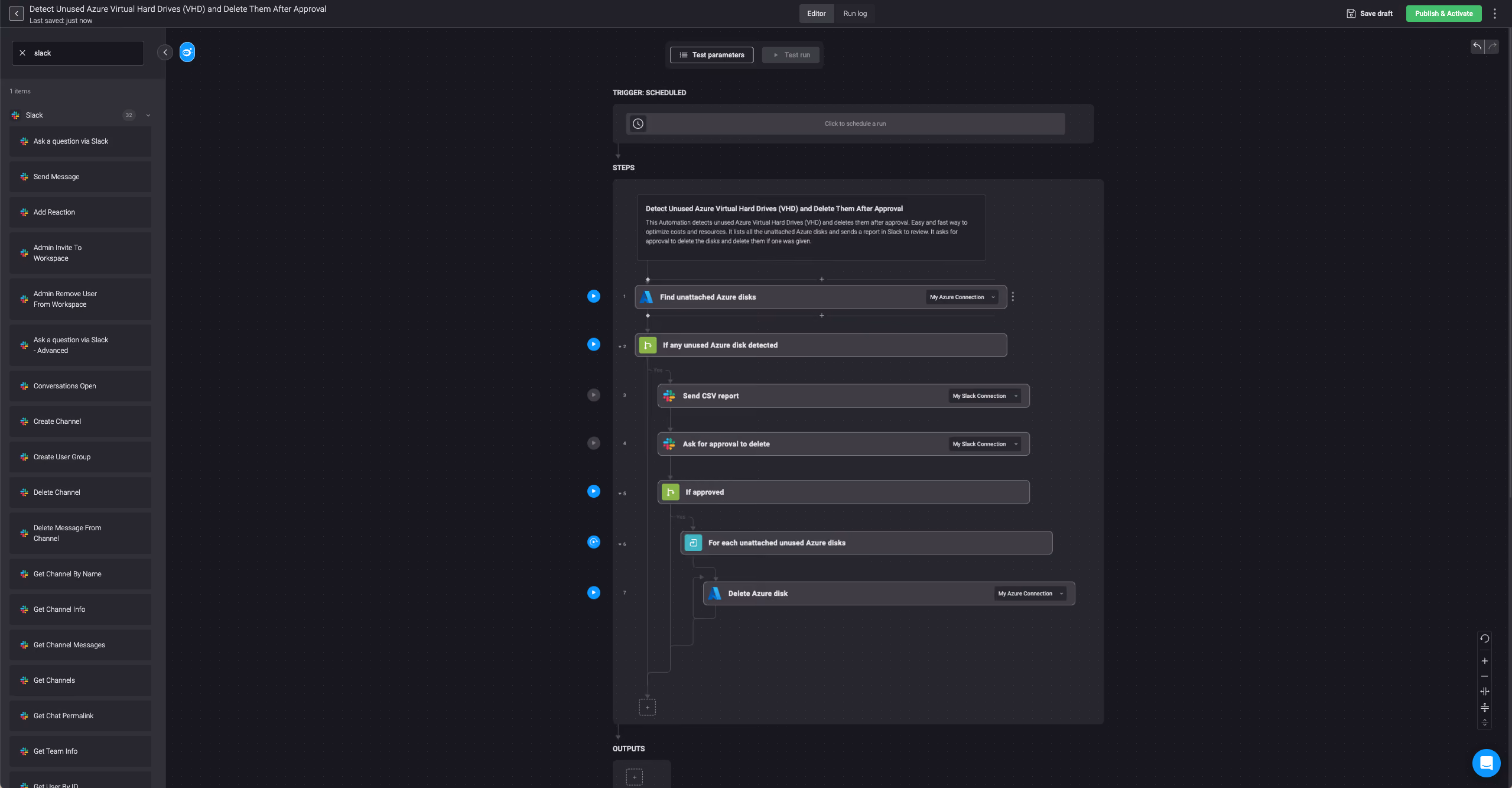
Task: Open My Slack Connection dropdown on Send CSV report
Action: tap(985, 396)
